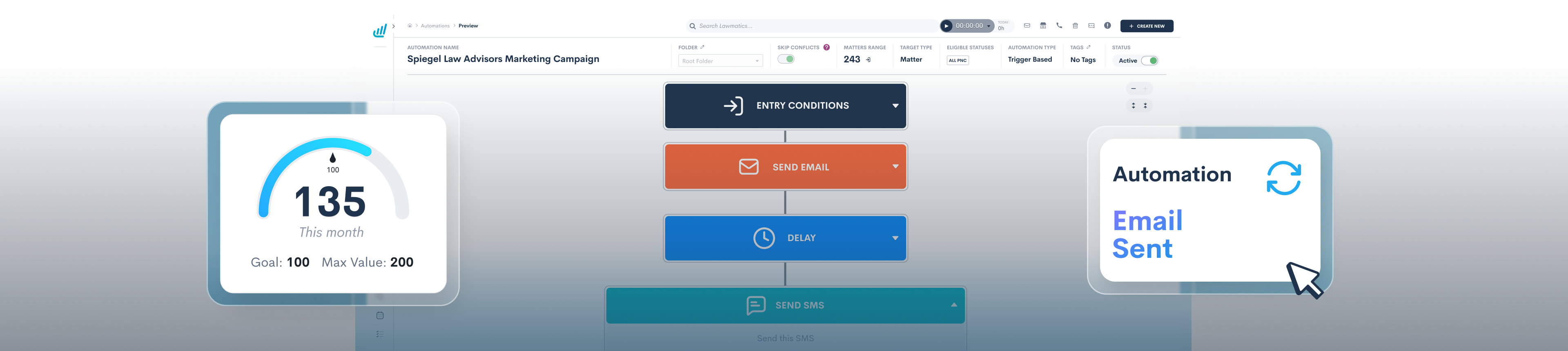Expand the Send Email dropdown arrow
The image size is (1568, 351).
895,166
